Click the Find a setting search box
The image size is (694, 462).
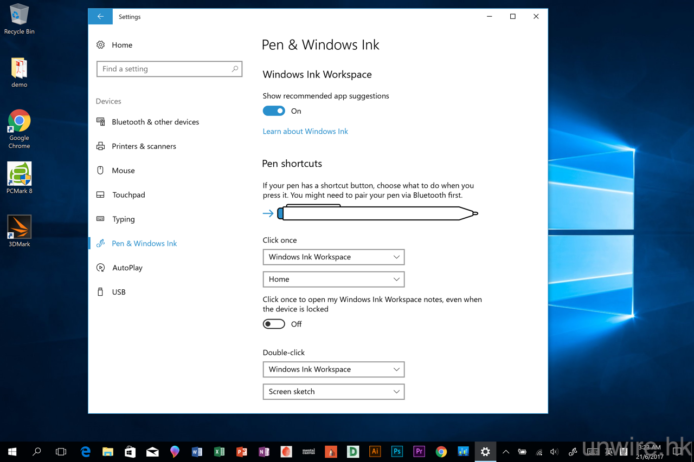168,69
